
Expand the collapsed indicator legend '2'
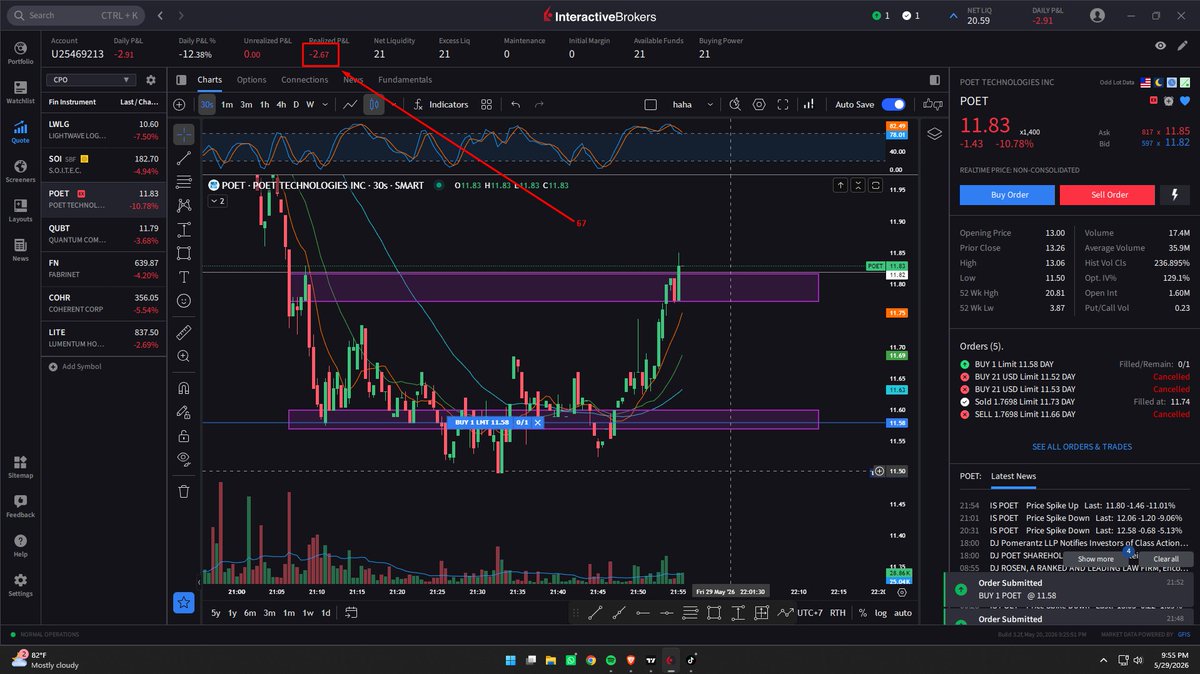tap(218, 201)
